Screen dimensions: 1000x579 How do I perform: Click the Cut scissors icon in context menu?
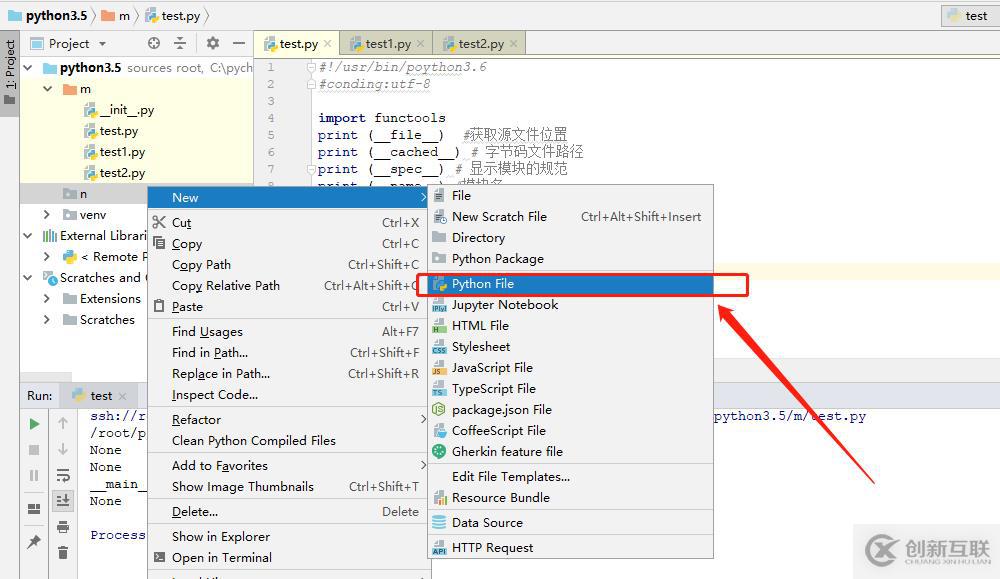[x=159, y=222]
